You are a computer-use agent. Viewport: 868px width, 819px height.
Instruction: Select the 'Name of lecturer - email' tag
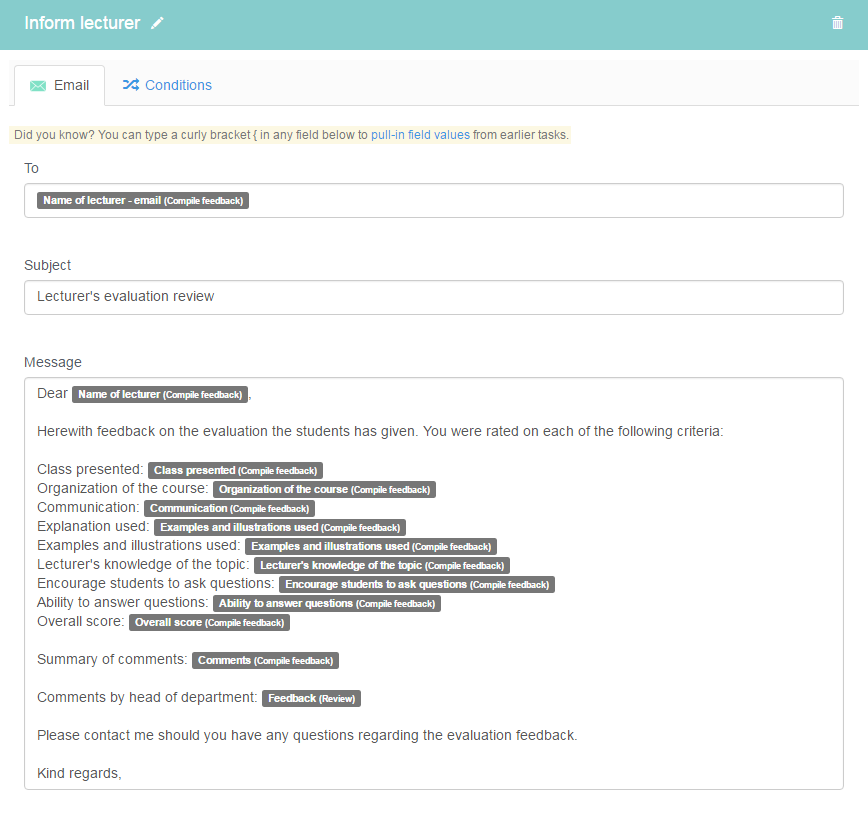(x=143, y=200)
